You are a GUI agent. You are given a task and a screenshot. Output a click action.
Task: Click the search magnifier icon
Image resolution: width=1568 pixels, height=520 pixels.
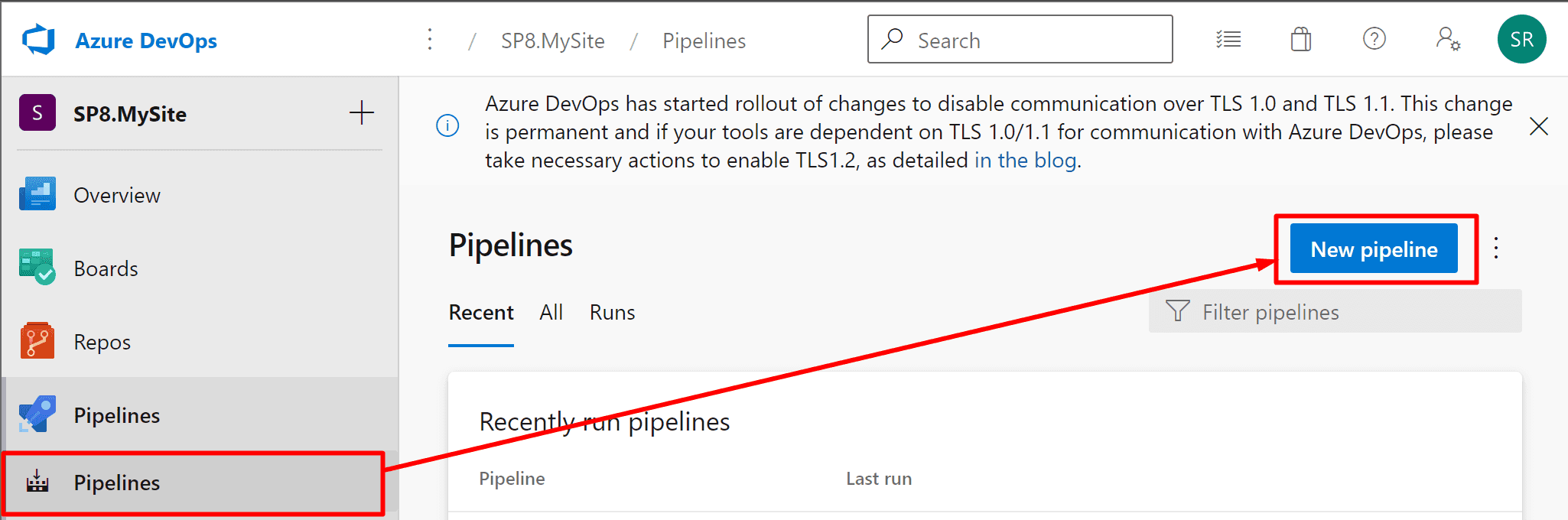[892, 39]
